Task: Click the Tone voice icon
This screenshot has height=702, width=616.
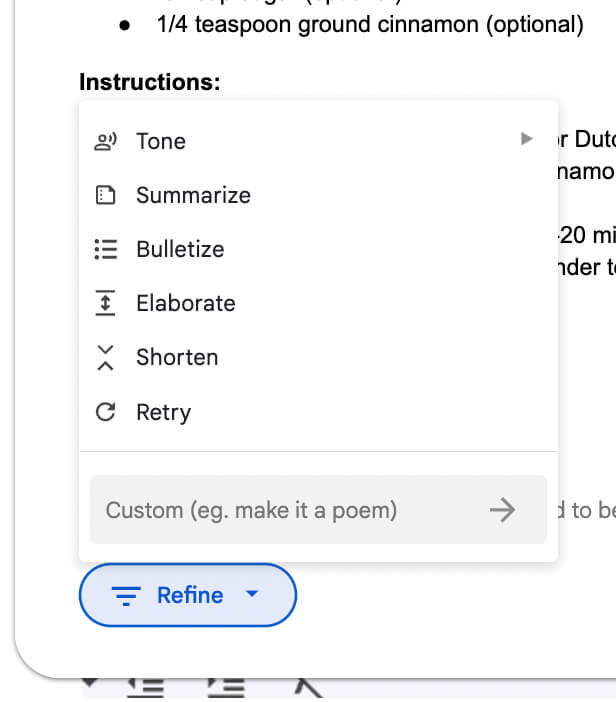Action: click(105, 141)
